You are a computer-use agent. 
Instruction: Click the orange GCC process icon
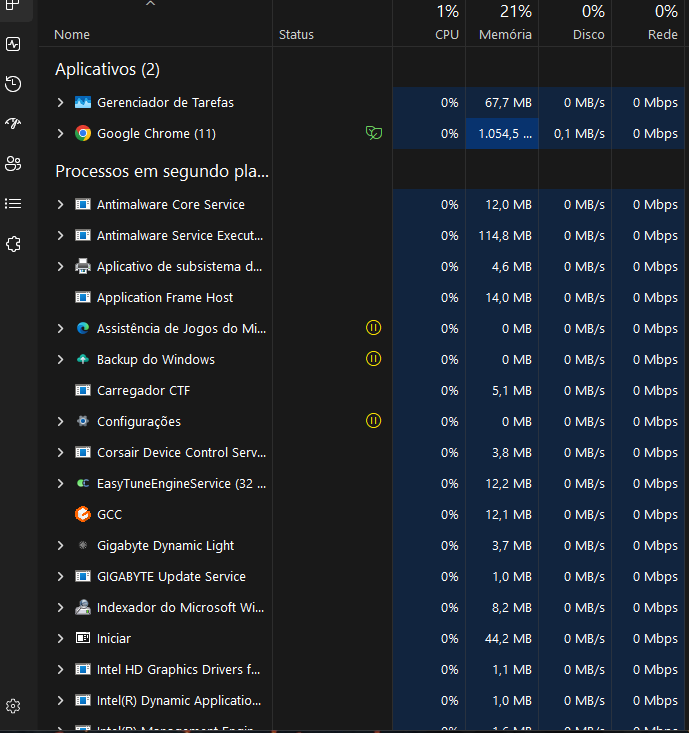point(83,514)
